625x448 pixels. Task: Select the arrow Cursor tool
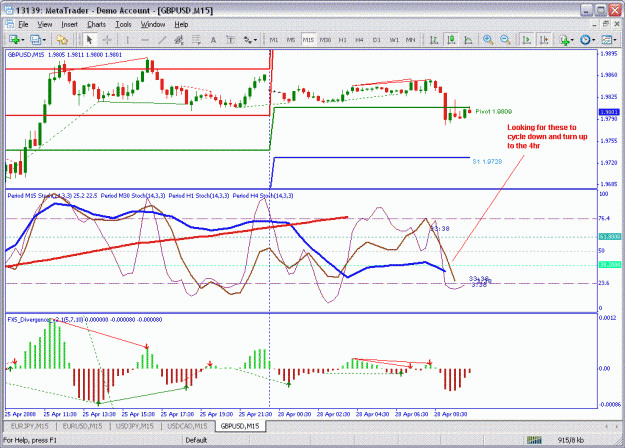(x=89, y=39)
